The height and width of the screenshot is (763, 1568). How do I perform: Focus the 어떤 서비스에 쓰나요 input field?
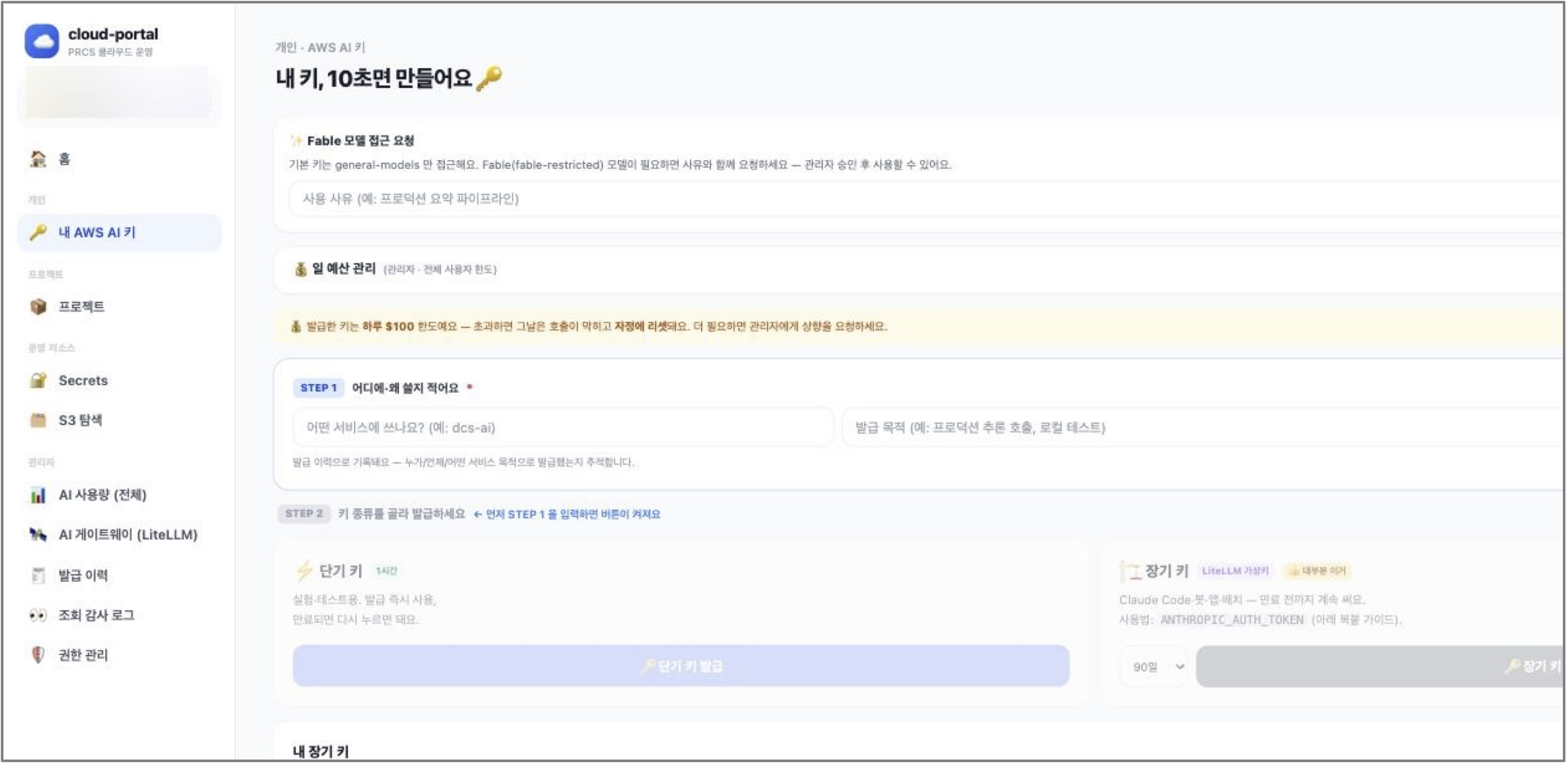coord(563,428)
